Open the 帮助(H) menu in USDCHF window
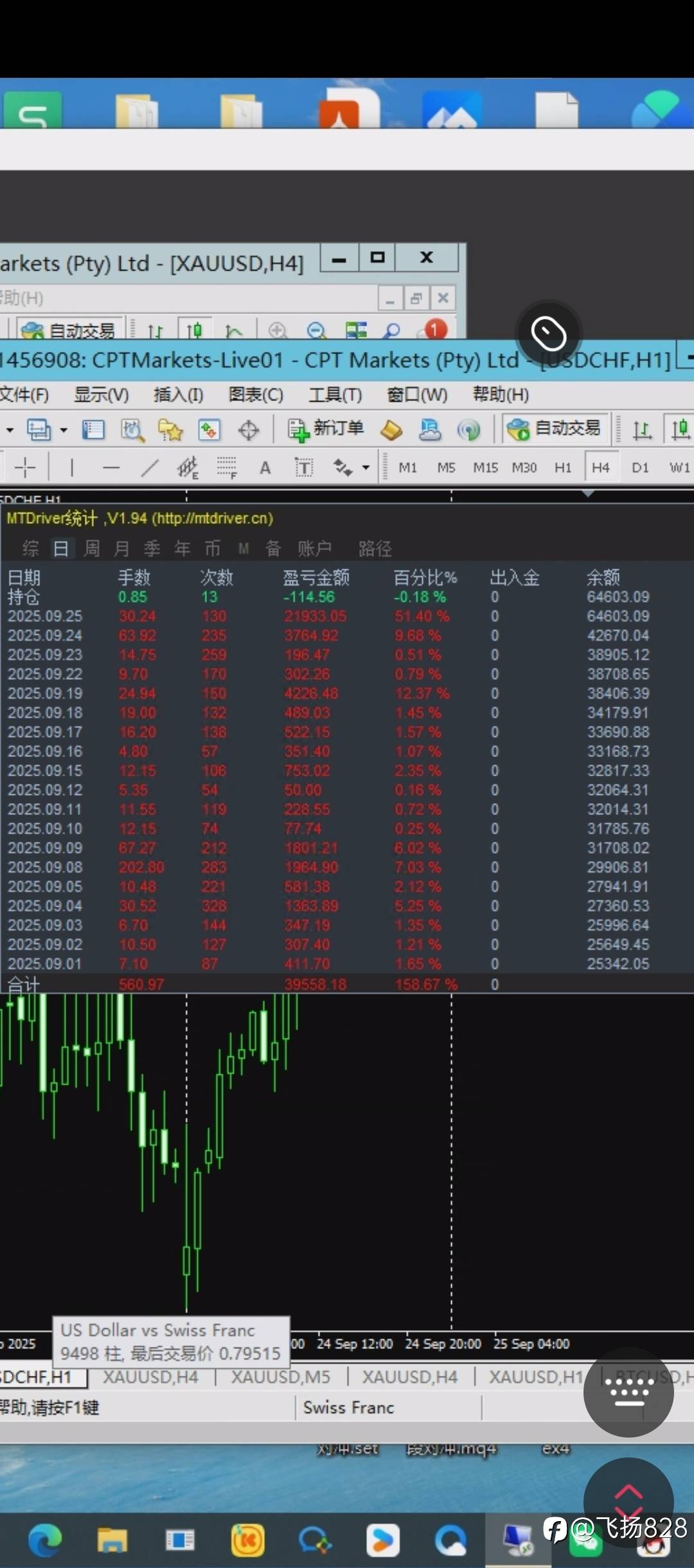This screenshot has height=1568, width=694. coord(501,395)
